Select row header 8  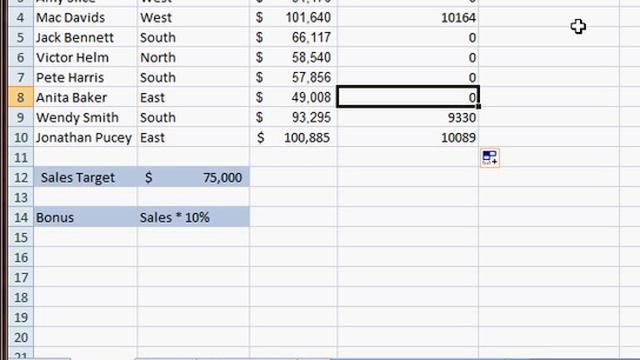coord(21,98)
